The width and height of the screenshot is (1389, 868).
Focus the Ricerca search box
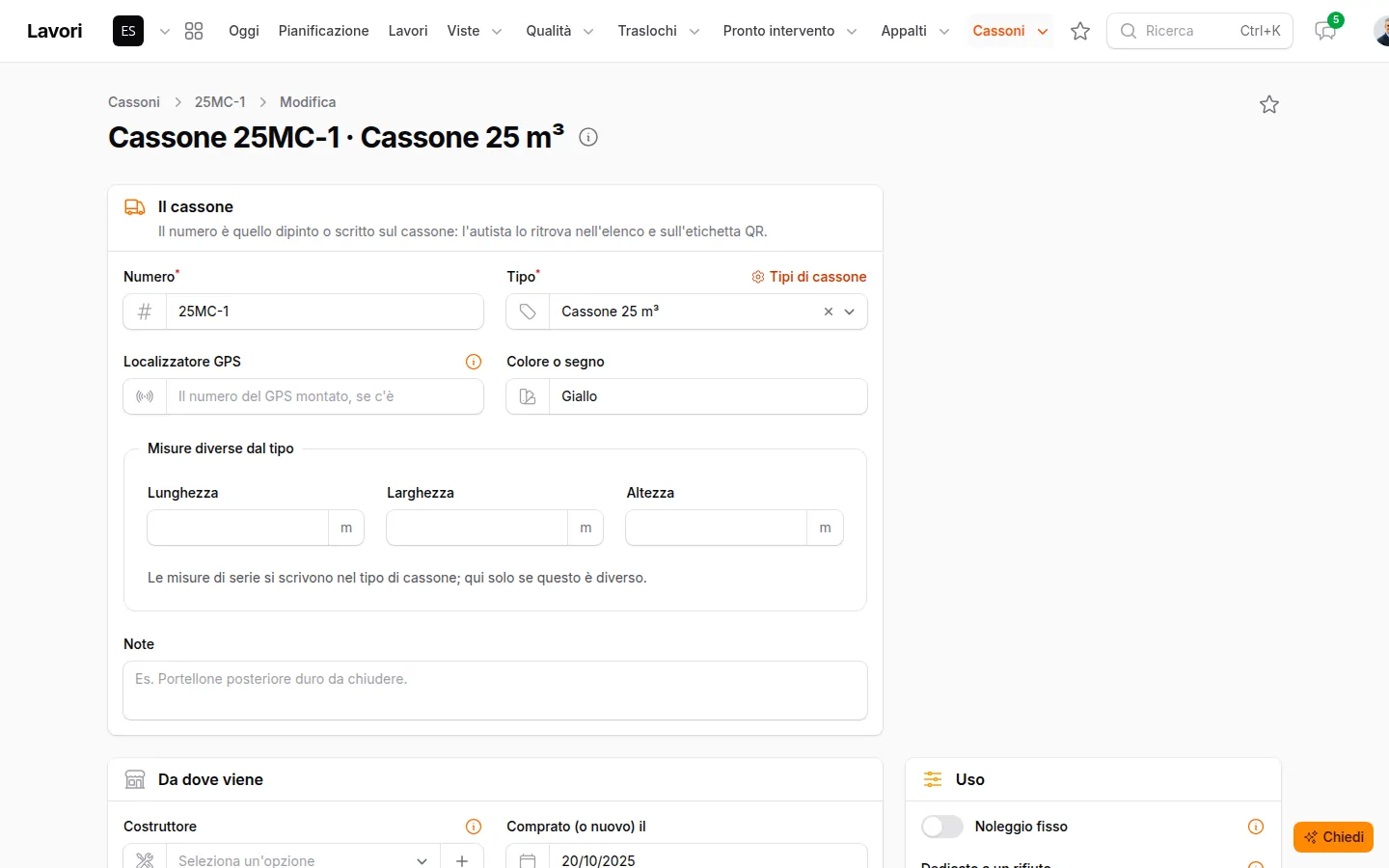coord(1200,31)
